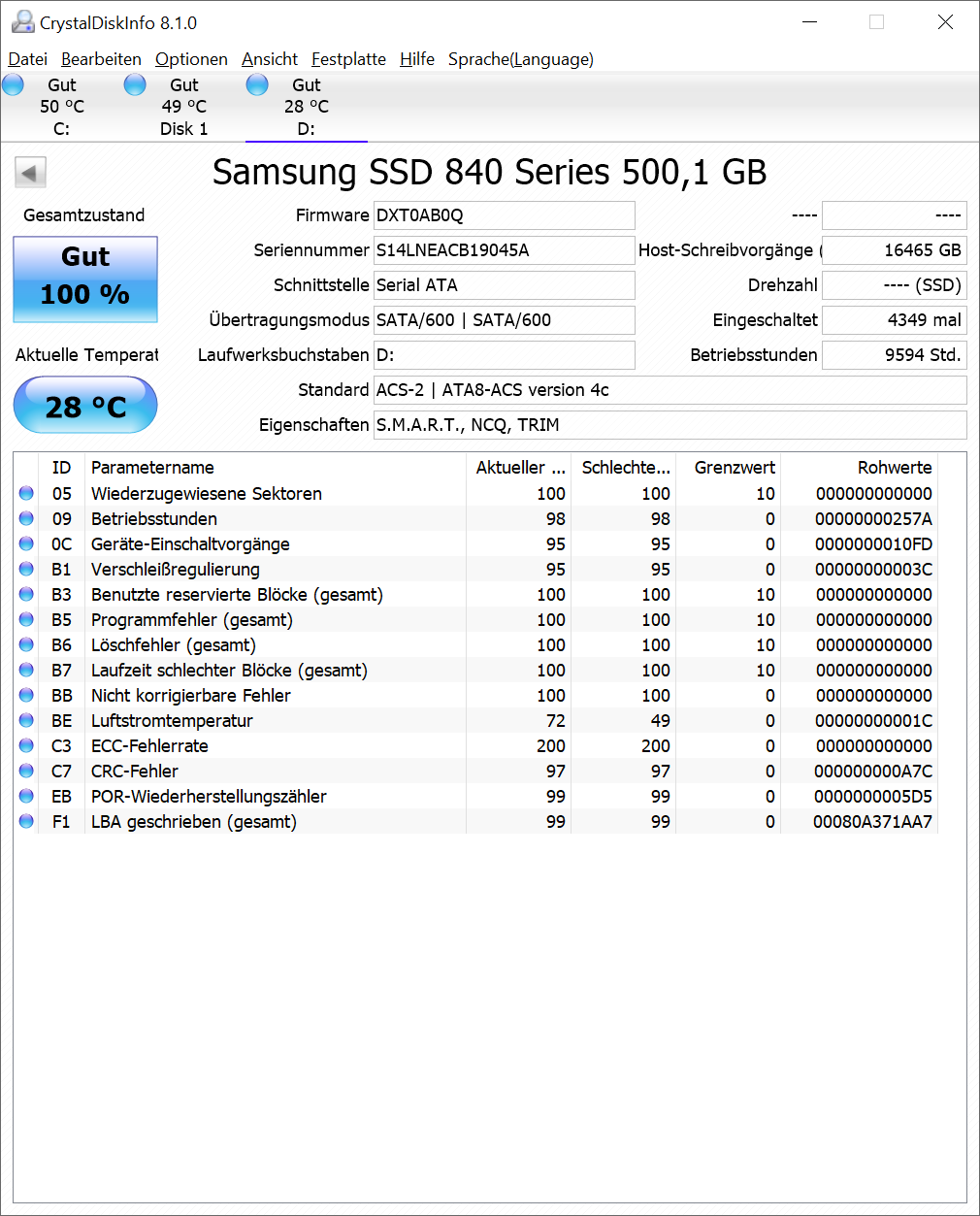Viewport: 980px width, 1216px height.
Task: Click the ID column header
Action: pyautogui.click(x=62, y=468)
